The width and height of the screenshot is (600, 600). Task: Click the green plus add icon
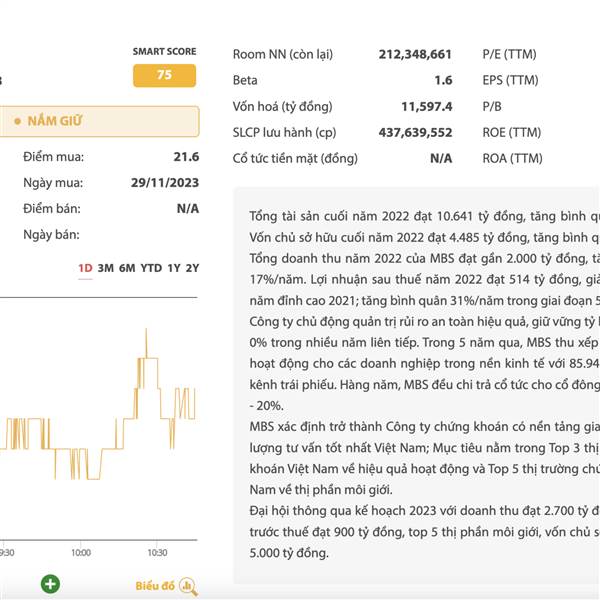tap(50, 584)
